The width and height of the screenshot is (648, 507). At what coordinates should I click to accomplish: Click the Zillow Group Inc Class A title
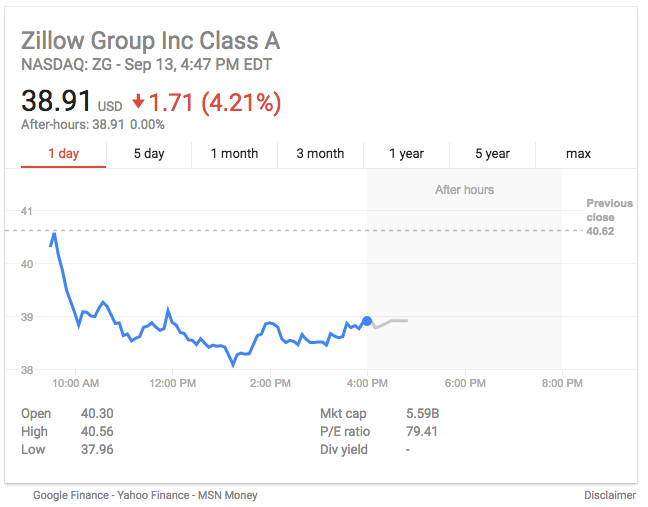[151, 41]
